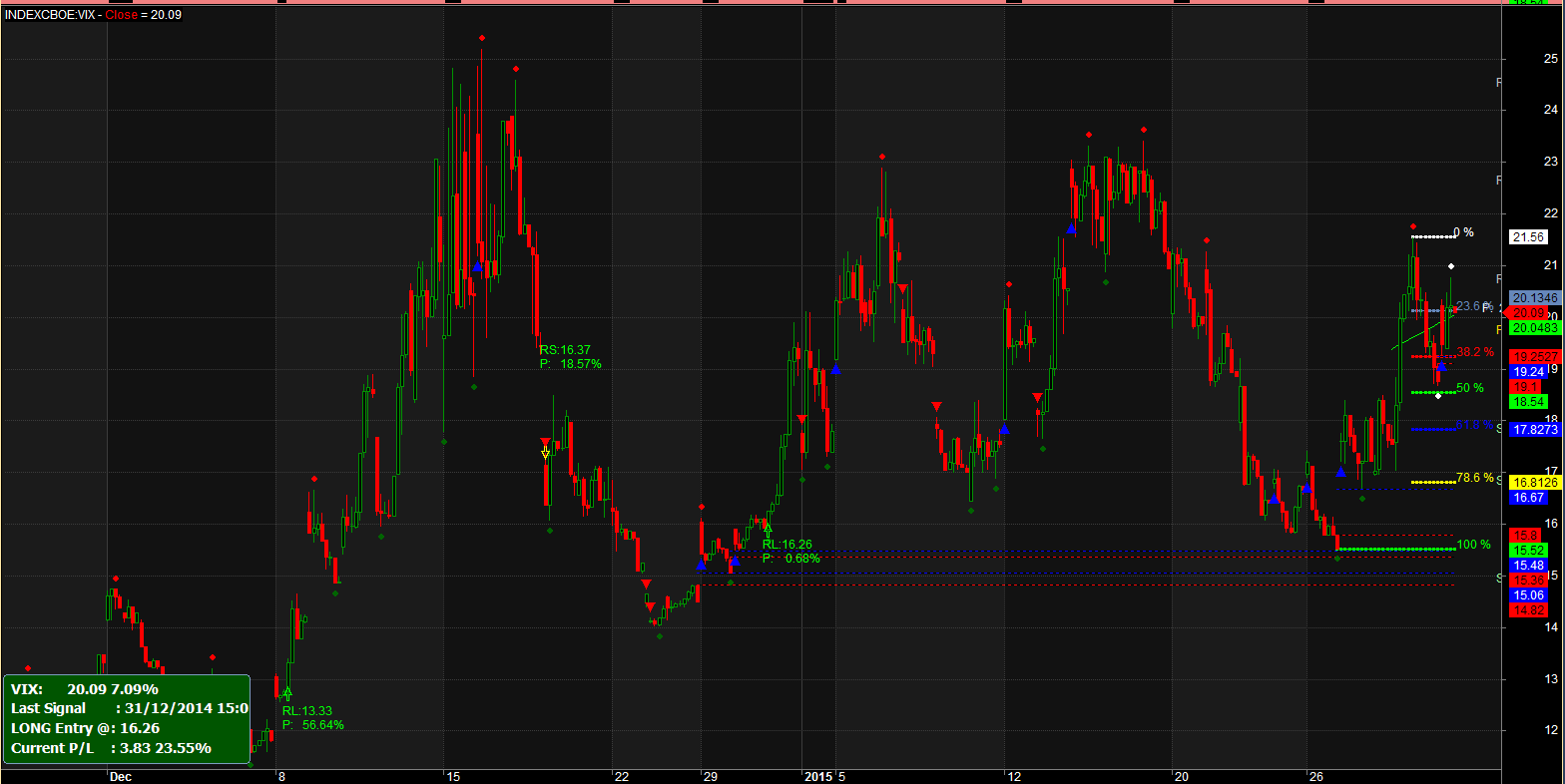Click the 50 % Fibonacci level label
Viewport: 1565px width, 784px height.
(1469, 387)
